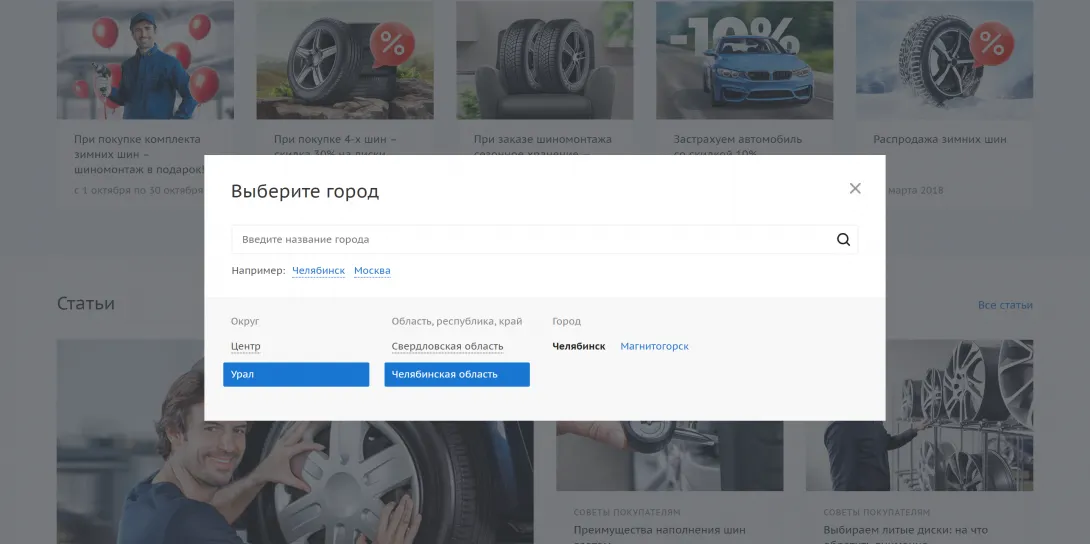The width and height of the screenshot is (1090, 544).
Task: Choose example city Челябинск link
Action: [318, 271]
